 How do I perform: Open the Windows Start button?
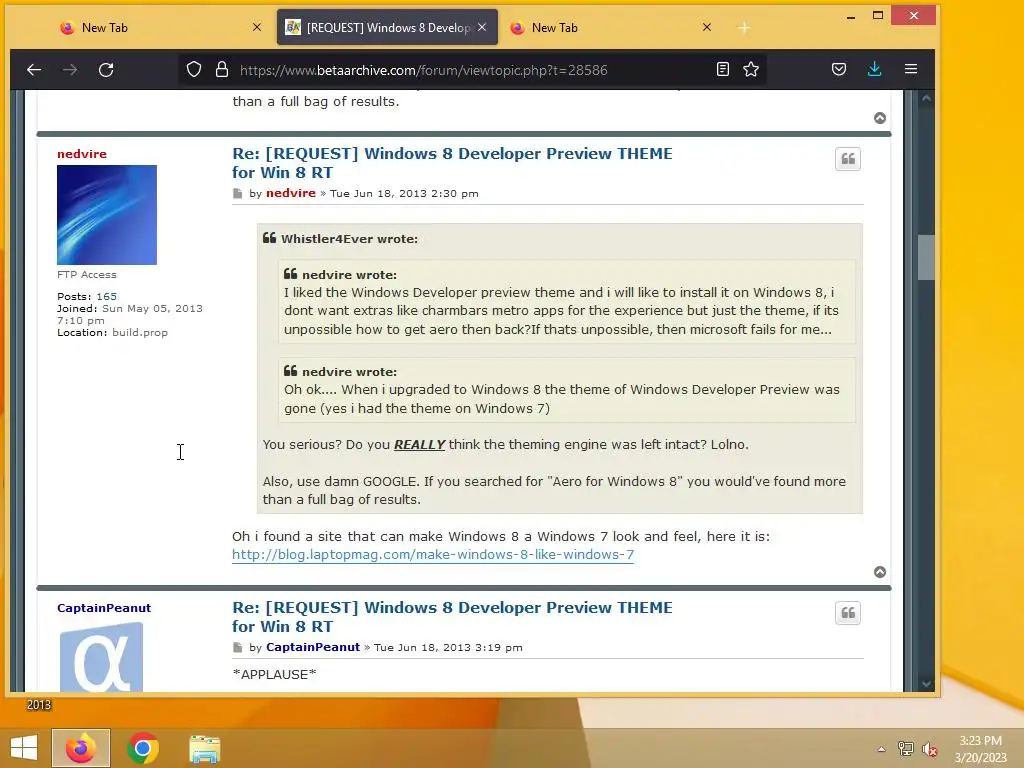24,748
